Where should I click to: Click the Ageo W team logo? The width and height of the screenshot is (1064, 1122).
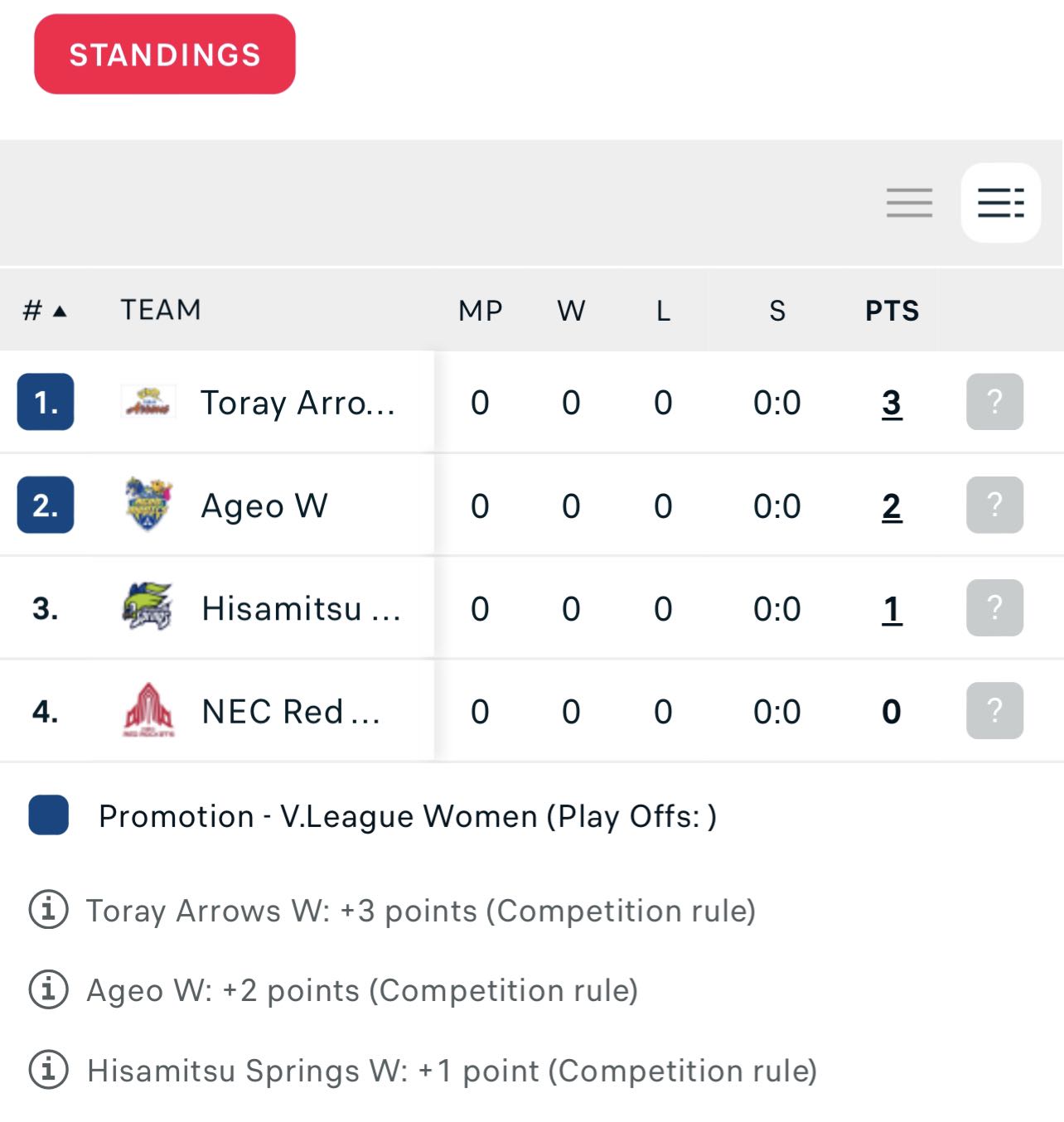(148, 504)
